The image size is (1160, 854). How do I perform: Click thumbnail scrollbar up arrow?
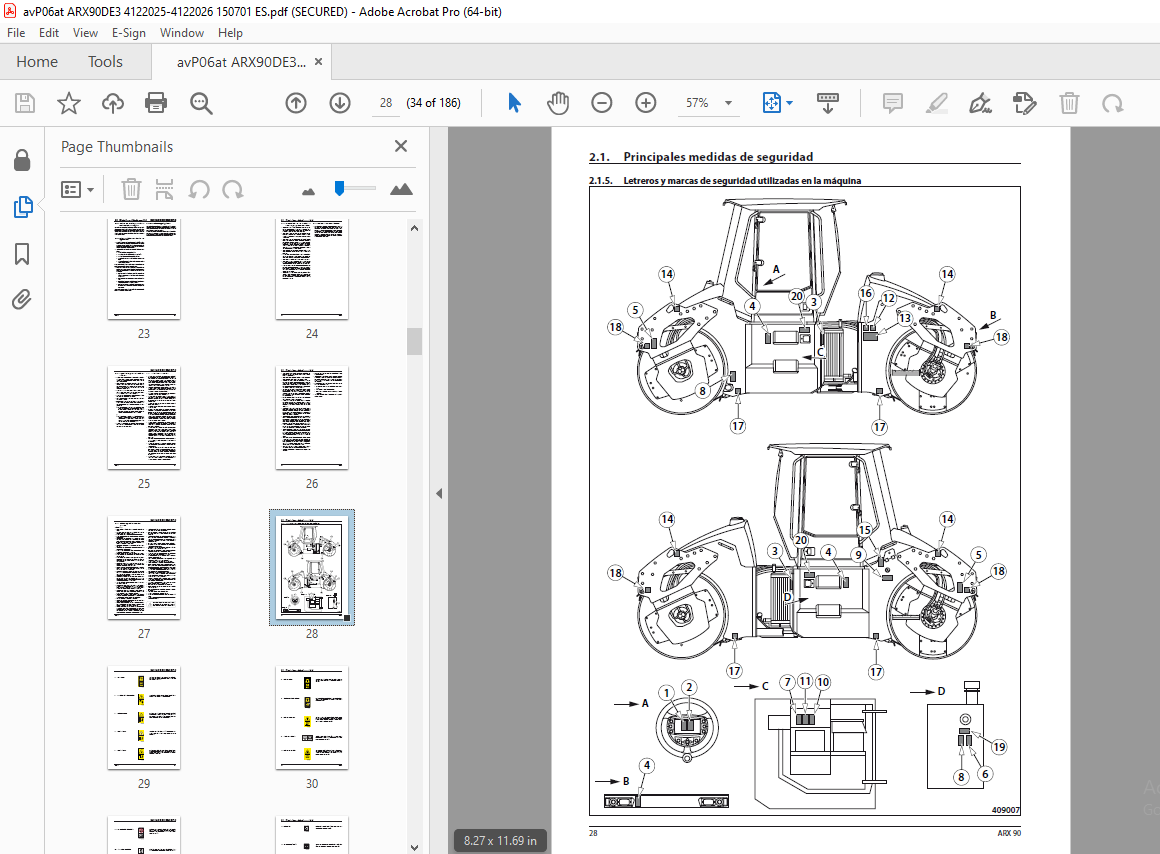click(x=414, y=228)
